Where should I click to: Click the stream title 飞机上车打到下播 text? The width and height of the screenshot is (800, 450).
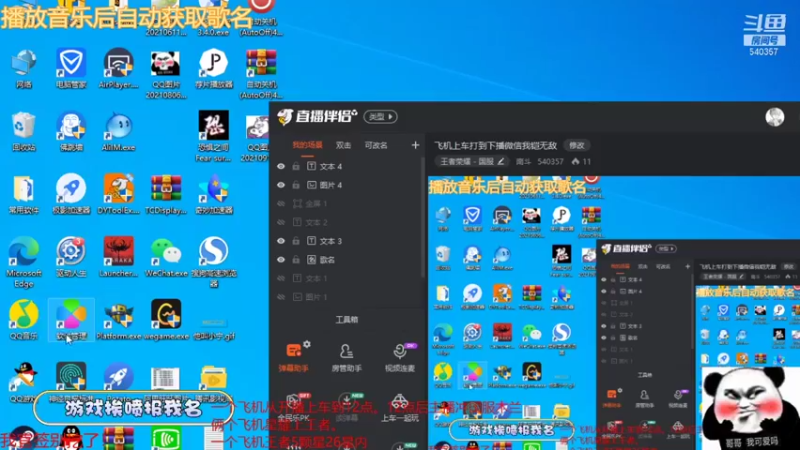pyautogui.click(x=495, y=145)
